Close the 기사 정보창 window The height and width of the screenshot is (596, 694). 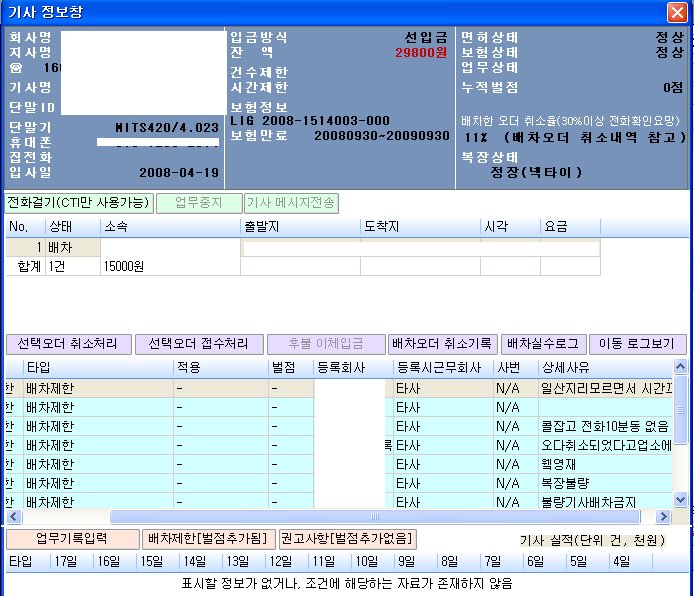[x=676, y=12]
